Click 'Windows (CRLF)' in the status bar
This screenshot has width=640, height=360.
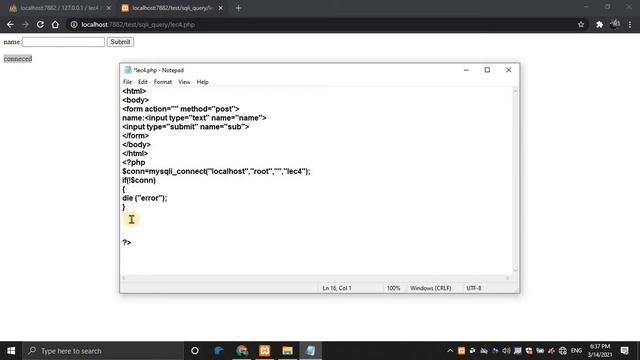[x=431, y=288]
